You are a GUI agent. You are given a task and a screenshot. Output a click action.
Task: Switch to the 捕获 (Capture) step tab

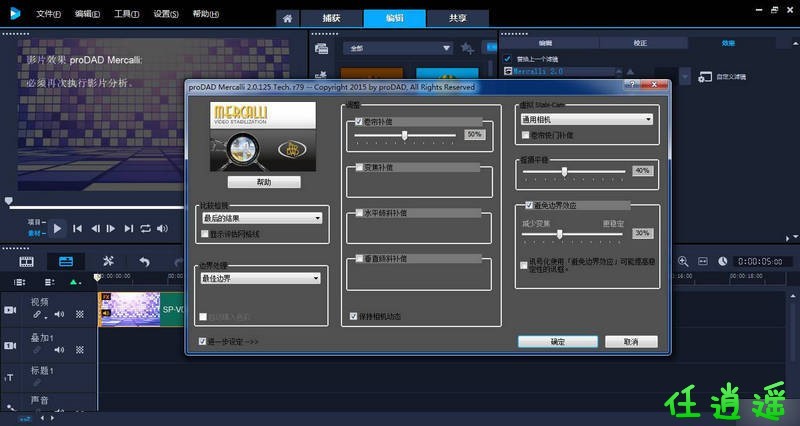[x=332, y=18]
